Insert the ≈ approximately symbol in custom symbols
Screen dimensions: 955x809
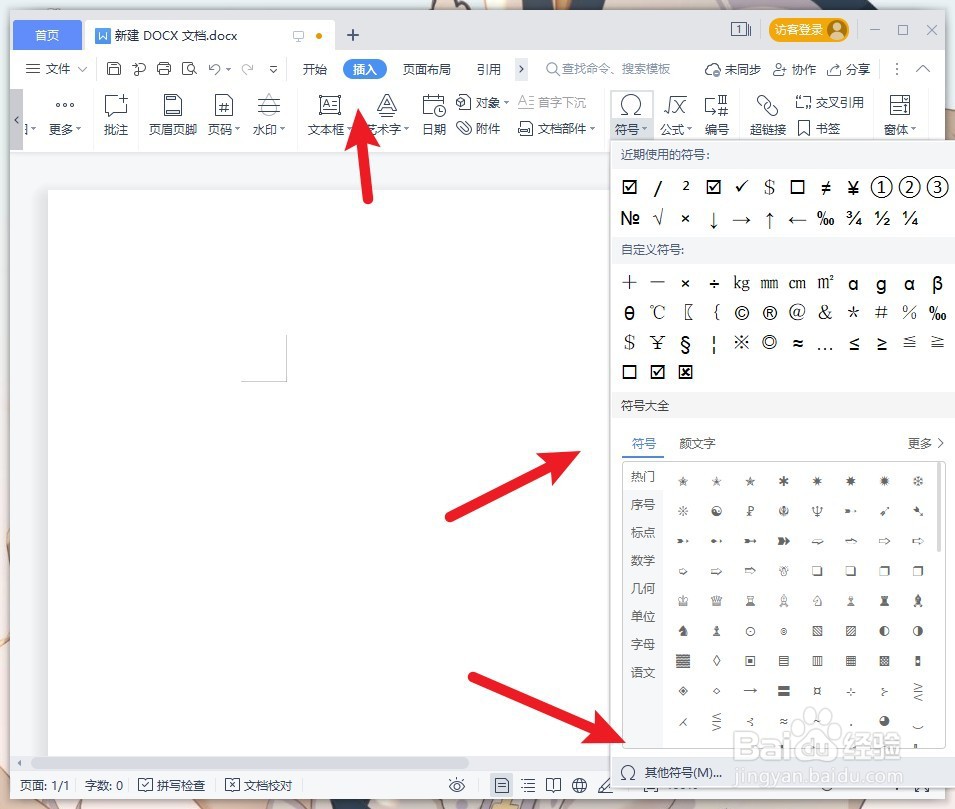point(797,344)
